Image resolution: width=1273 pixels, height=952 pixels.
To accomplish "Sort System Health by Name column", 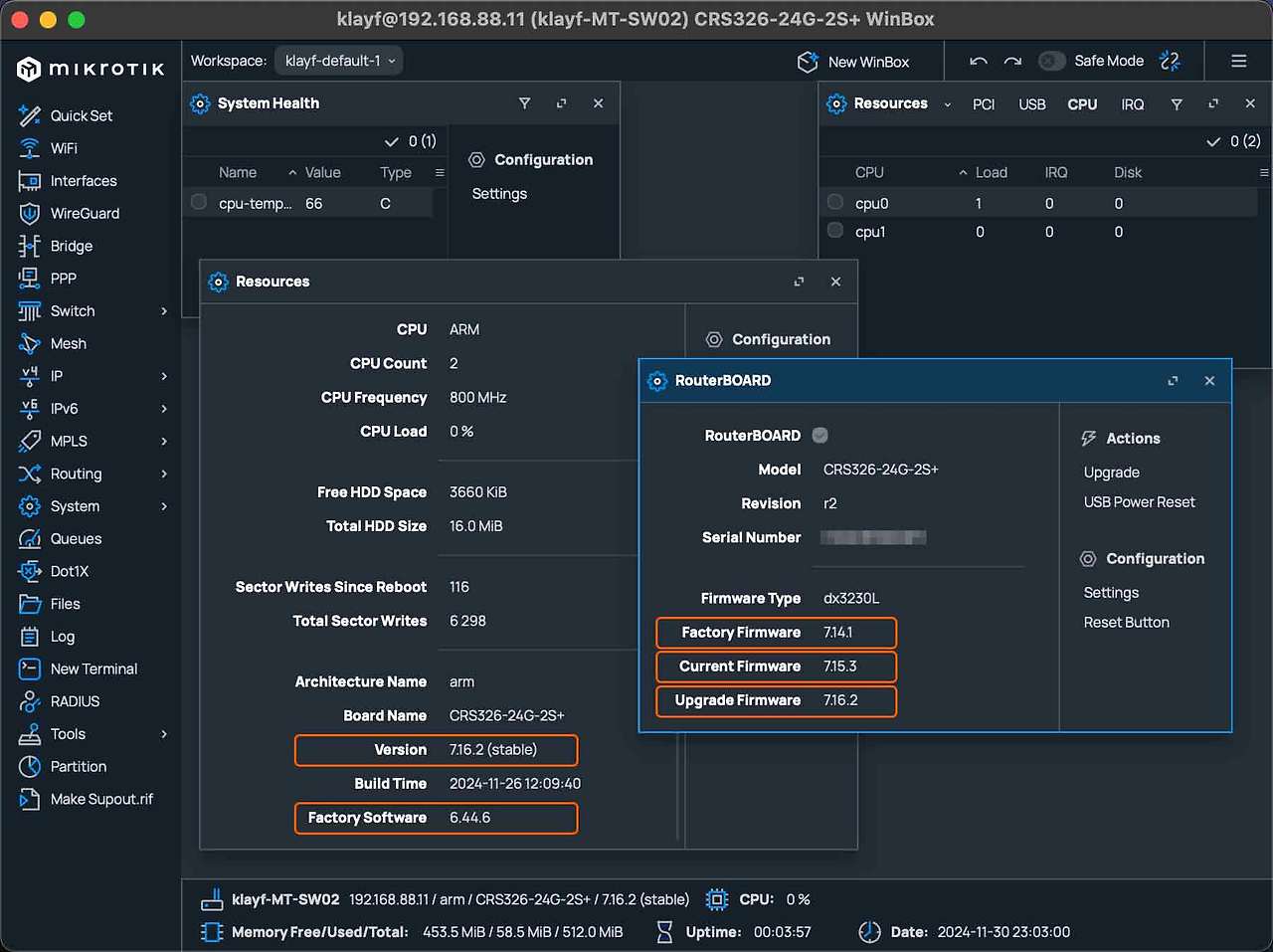I will coord(238,173).
